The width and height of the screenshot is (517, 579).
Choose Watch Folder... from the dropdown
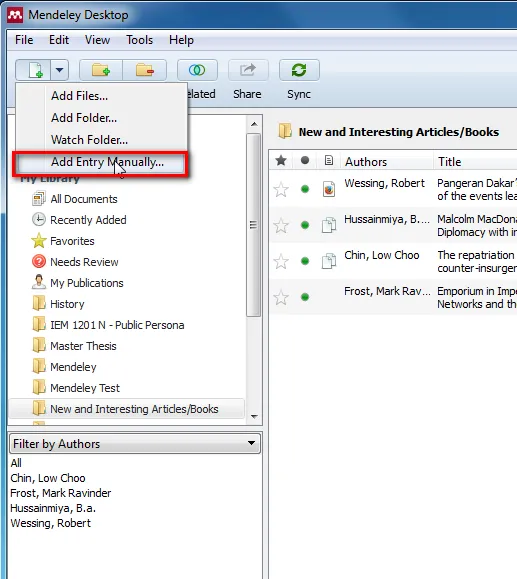tap(102, 140)
